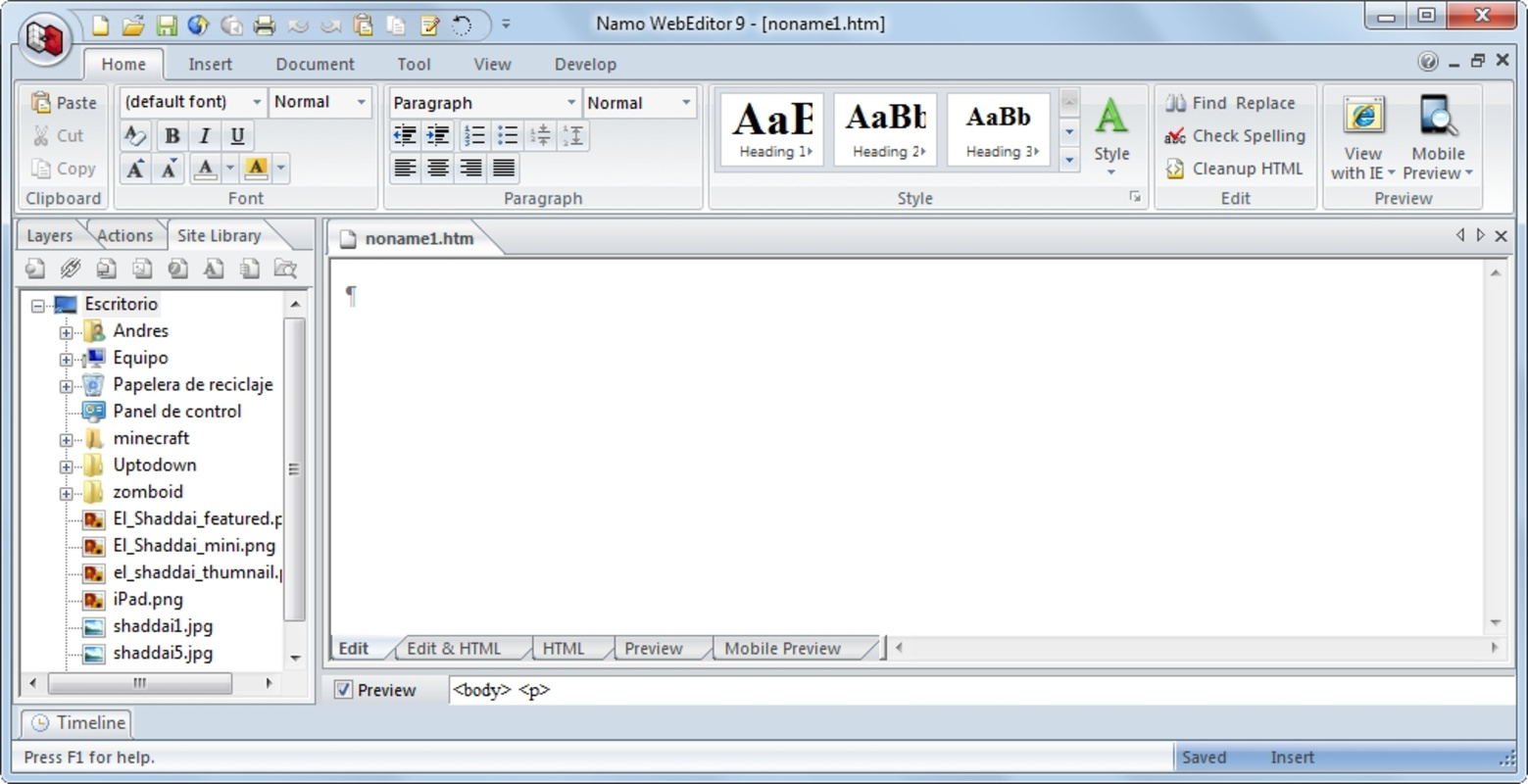Image resolution: width=1528 pixels, height=784 pixels.
Task: Run Check Spelling
Action: [1235, 136]
